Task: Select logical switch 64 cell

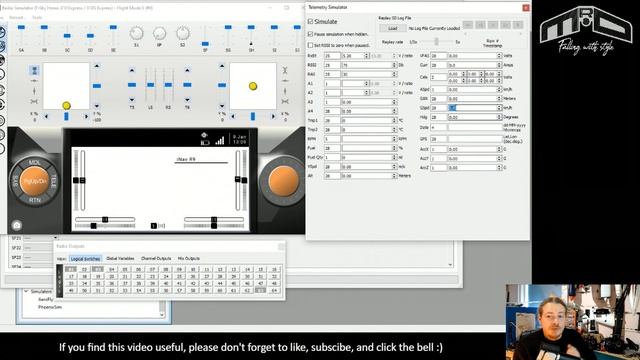Action: (274, 290)
